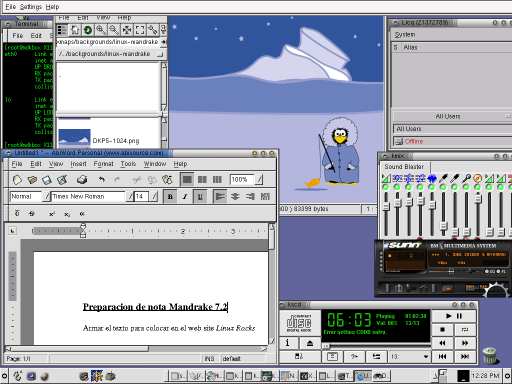This screenshot has width=512, height=384.
Task: Open the Insert menu in AbiWord
Action: point(78,164)
